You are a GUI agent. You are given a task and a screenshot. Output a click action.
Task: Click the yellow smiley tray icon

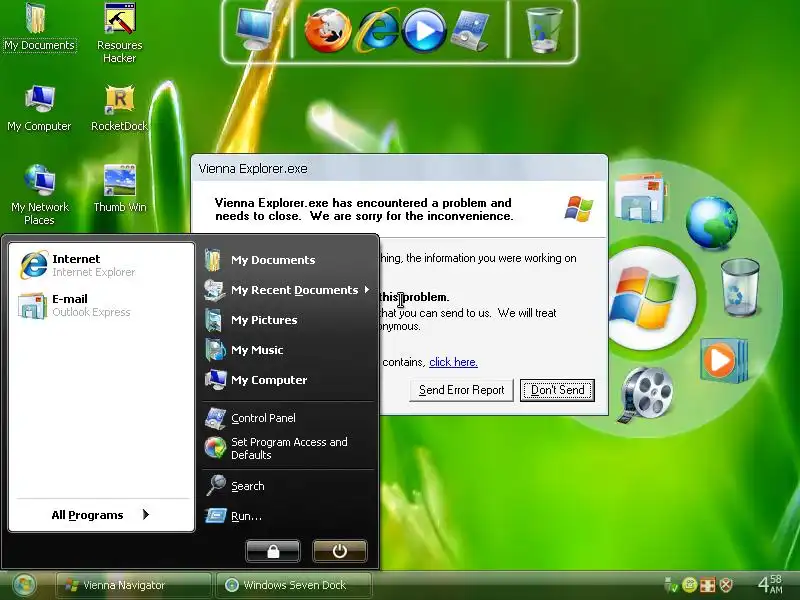pos(689,585)
